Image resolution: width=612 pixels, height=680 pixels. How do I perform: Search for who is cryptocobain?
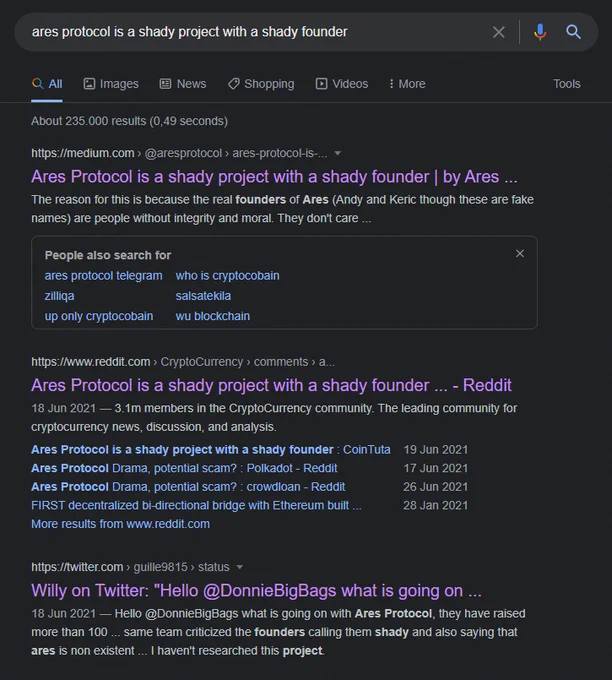(x=227, y=276)
